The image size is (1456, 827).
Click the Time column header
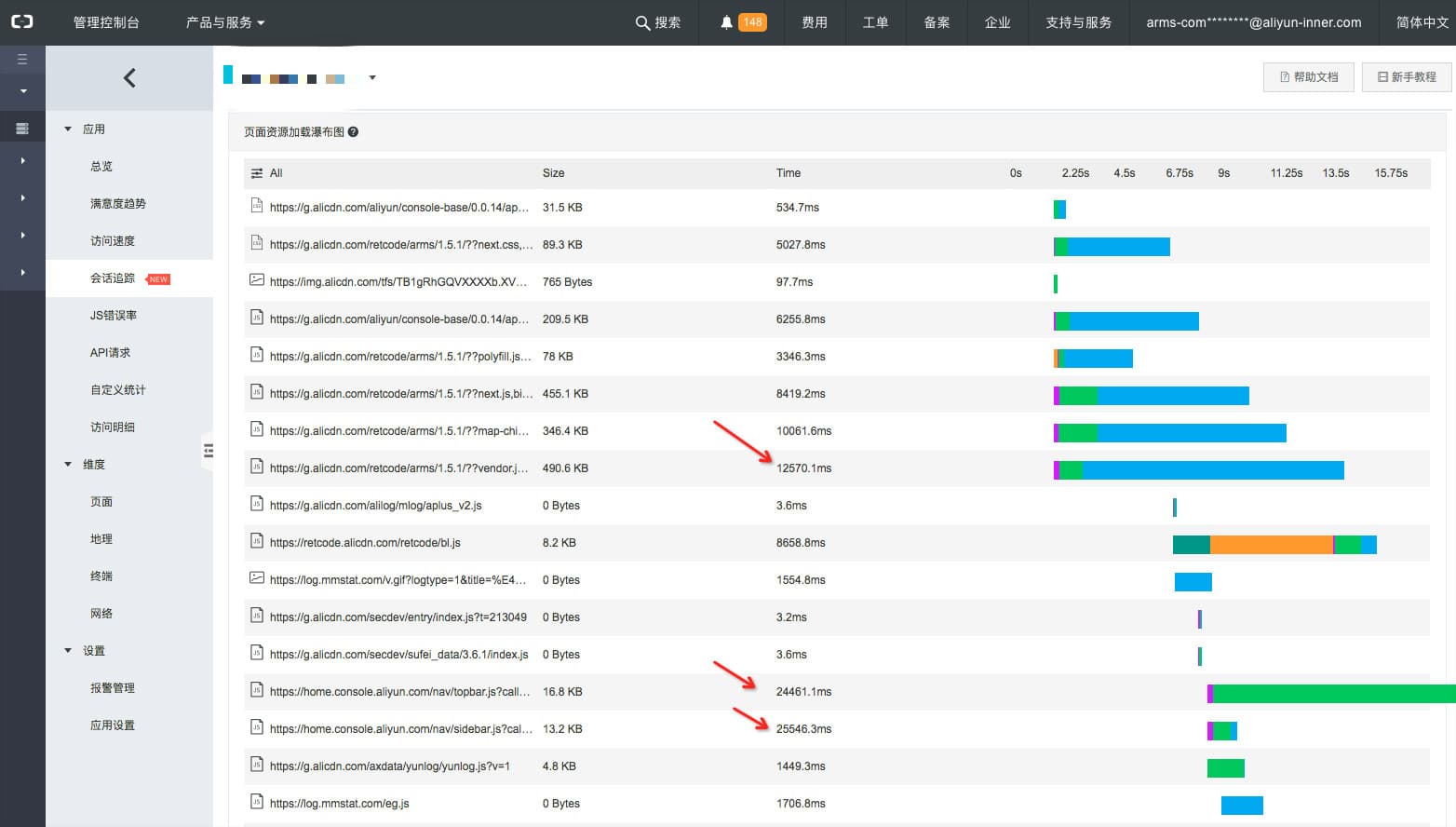(x=789, y=173)
